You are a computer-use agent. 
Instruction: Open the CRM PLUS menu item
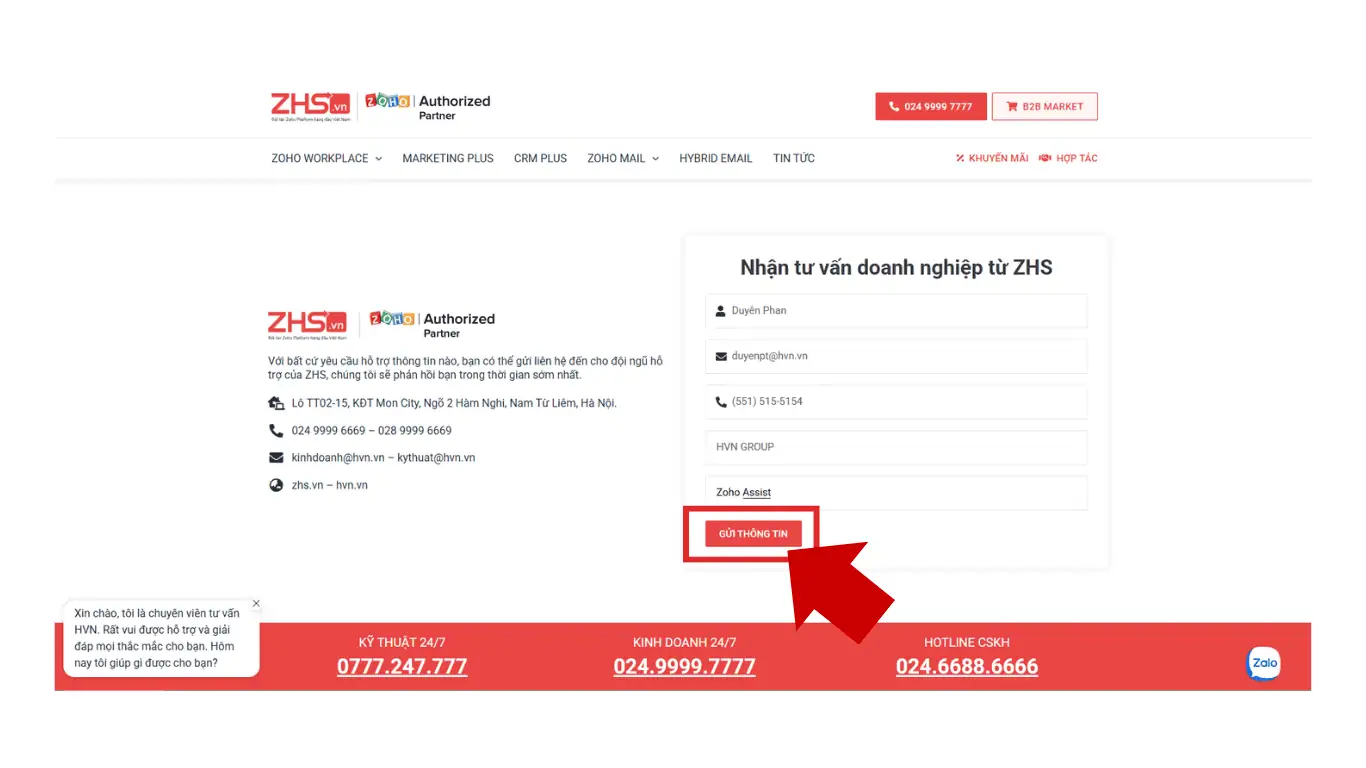click(x=540, y=158)
